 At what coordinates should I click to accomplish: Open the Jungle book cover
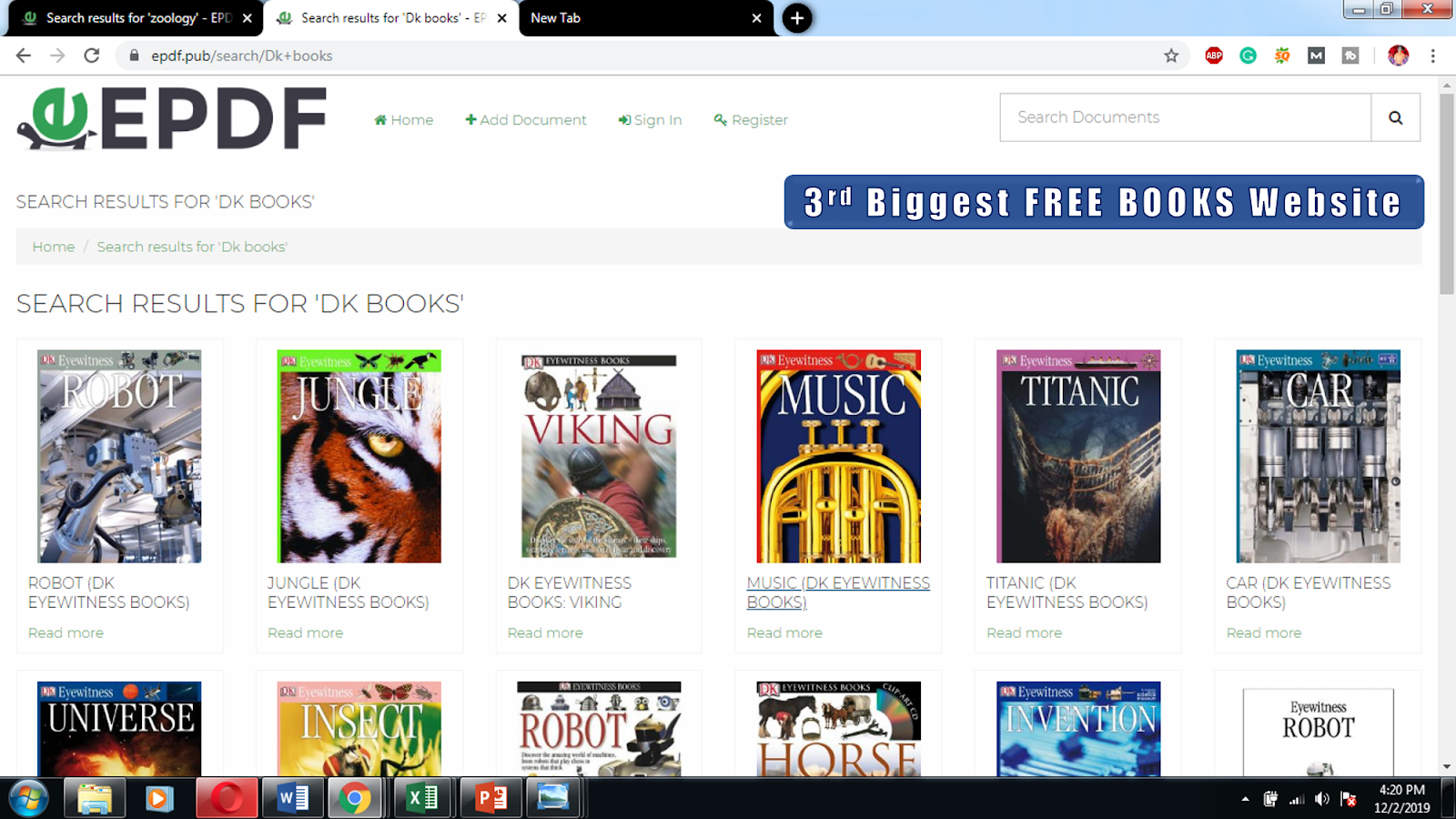359,456
